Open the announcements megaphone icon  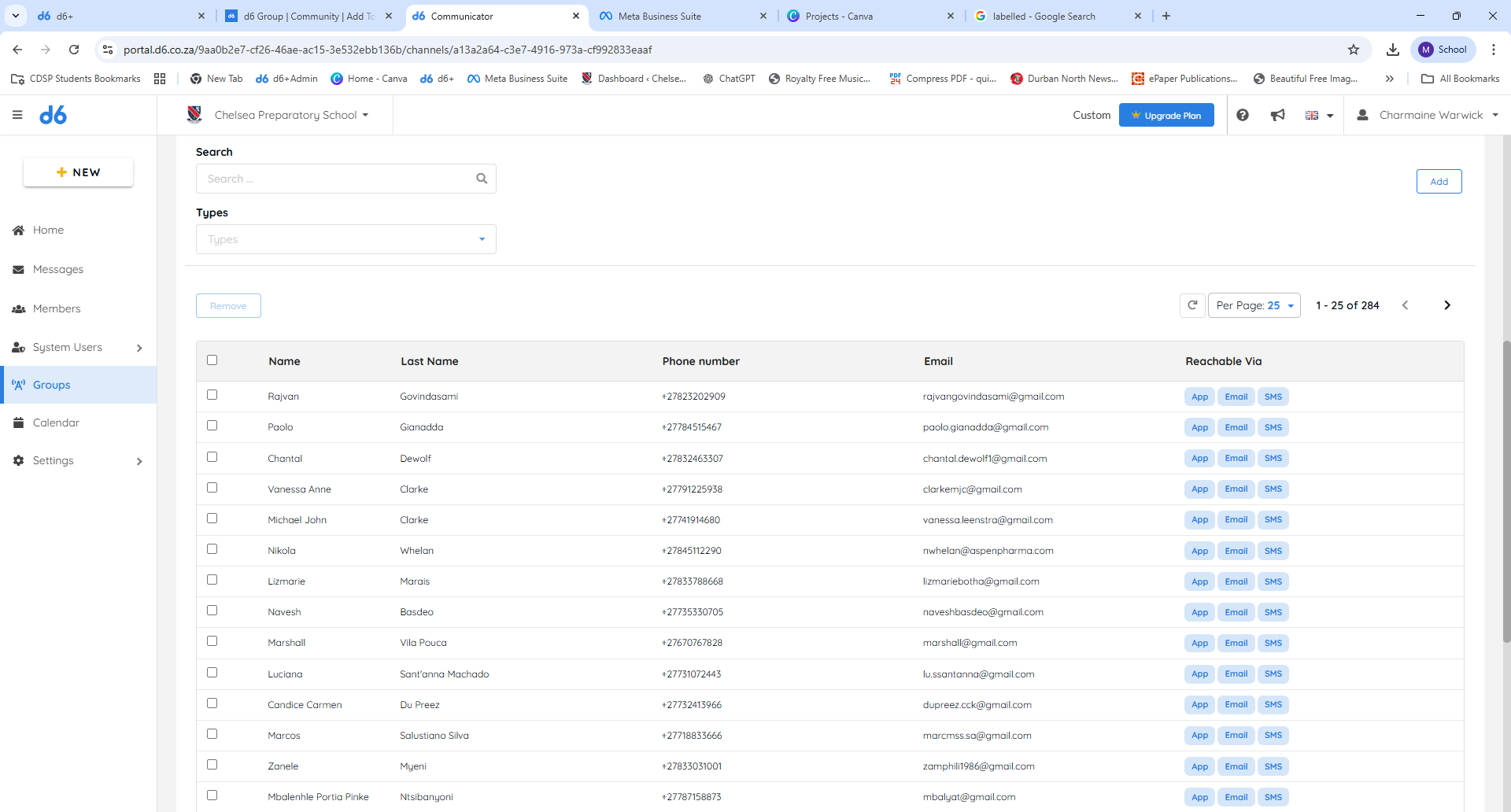[x=1278, y=115]
